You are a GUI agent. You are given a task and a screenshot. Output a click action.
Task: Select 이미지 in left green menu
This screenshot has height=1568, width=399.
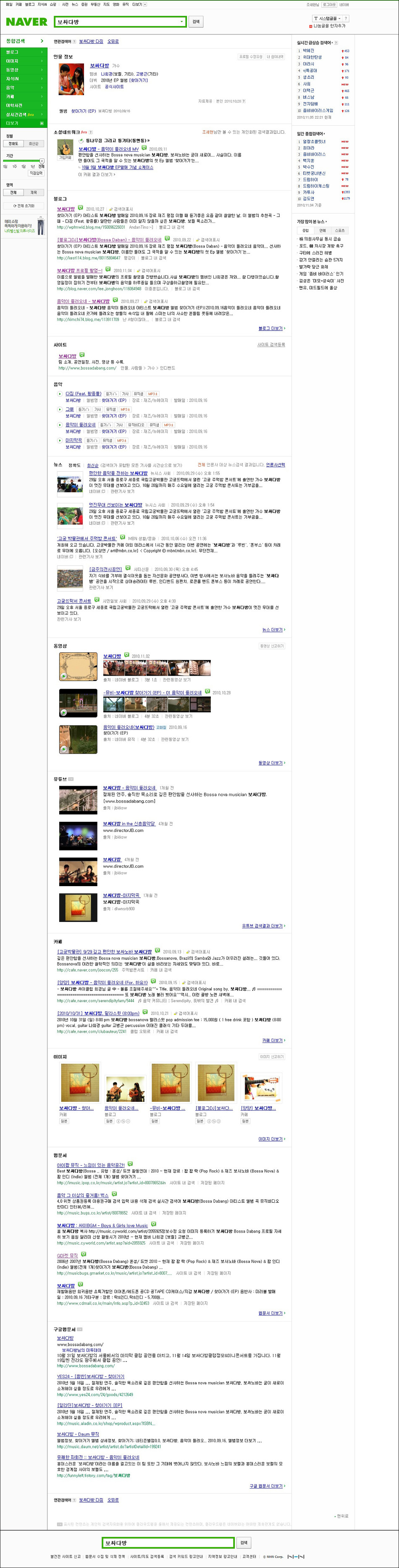click(x=23, y=61)
